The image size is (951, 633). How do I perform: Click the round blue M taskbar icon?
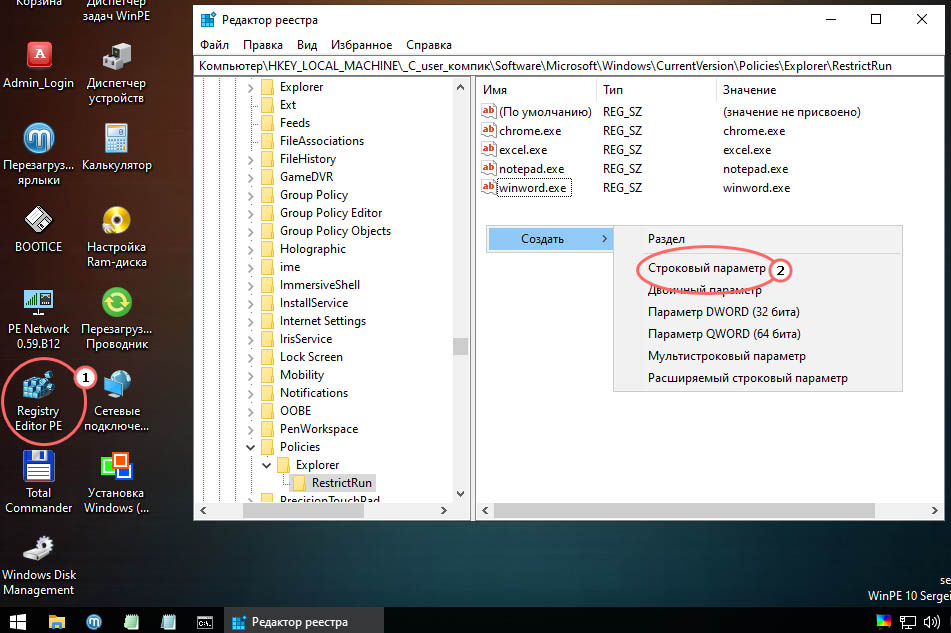pos(94,622)
